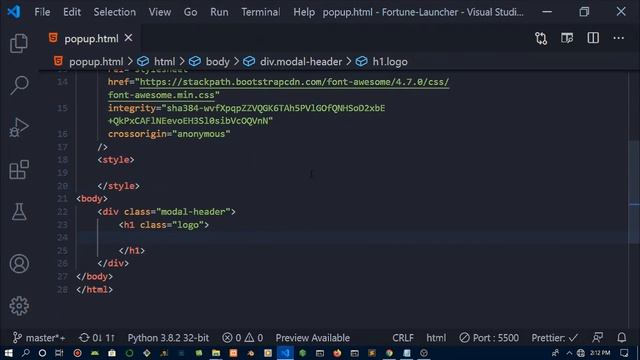The width and height of the screenshot is (640, 360).
Task: Click the integrity attribute on line 15
Action: (x=131, y=108)
